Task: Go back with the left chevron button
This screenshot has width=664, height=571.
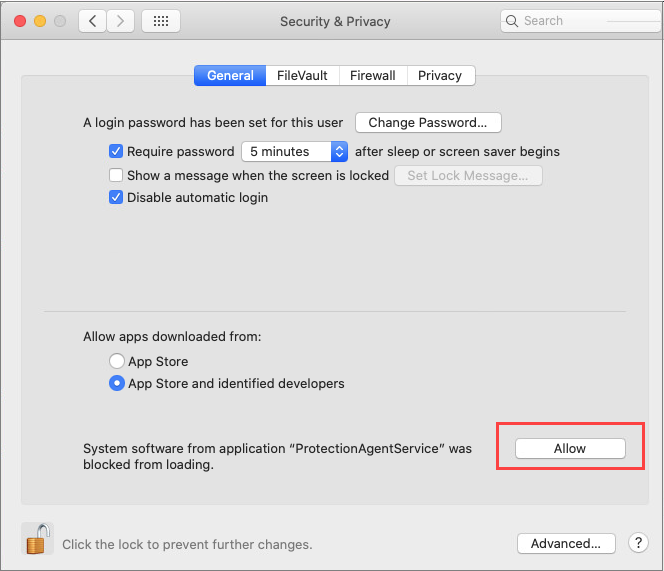Action: click(93, 21)
